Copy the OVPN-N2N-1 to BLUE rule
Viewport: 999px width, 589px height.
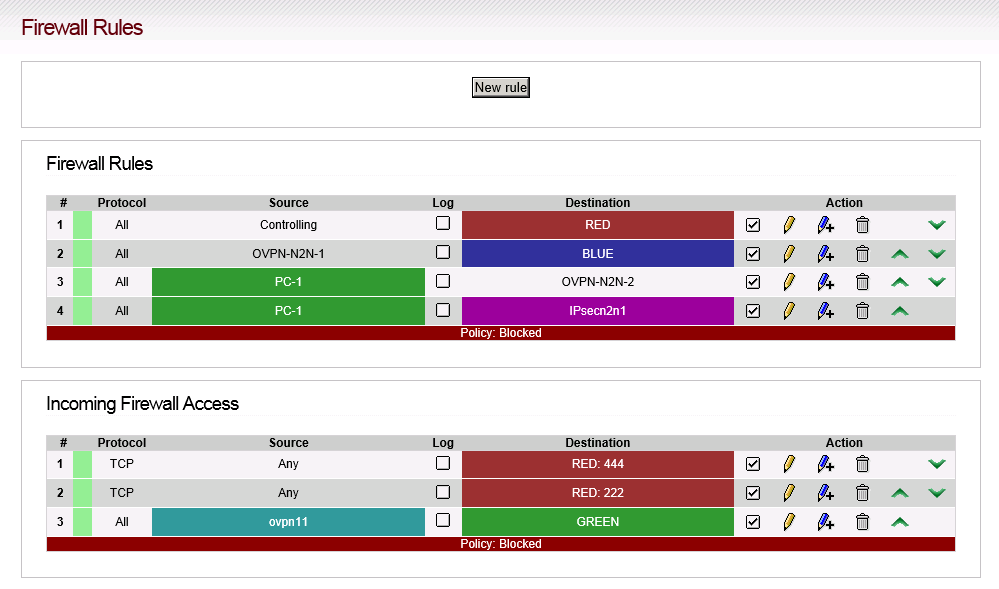826,254
